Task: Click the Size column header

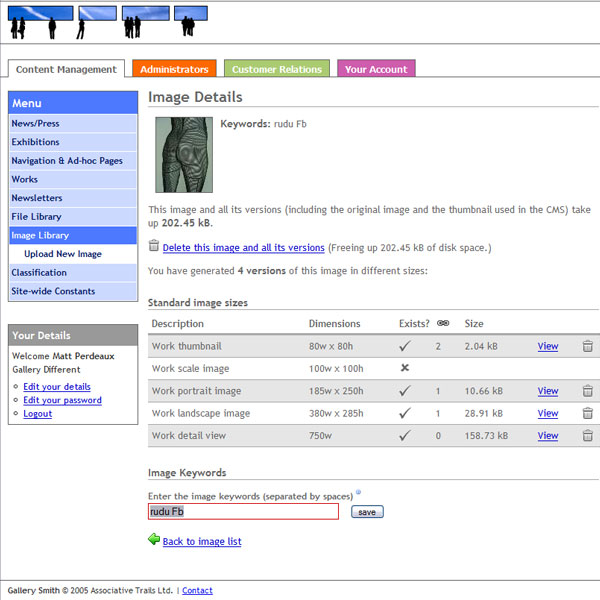Action: (474, 324)
